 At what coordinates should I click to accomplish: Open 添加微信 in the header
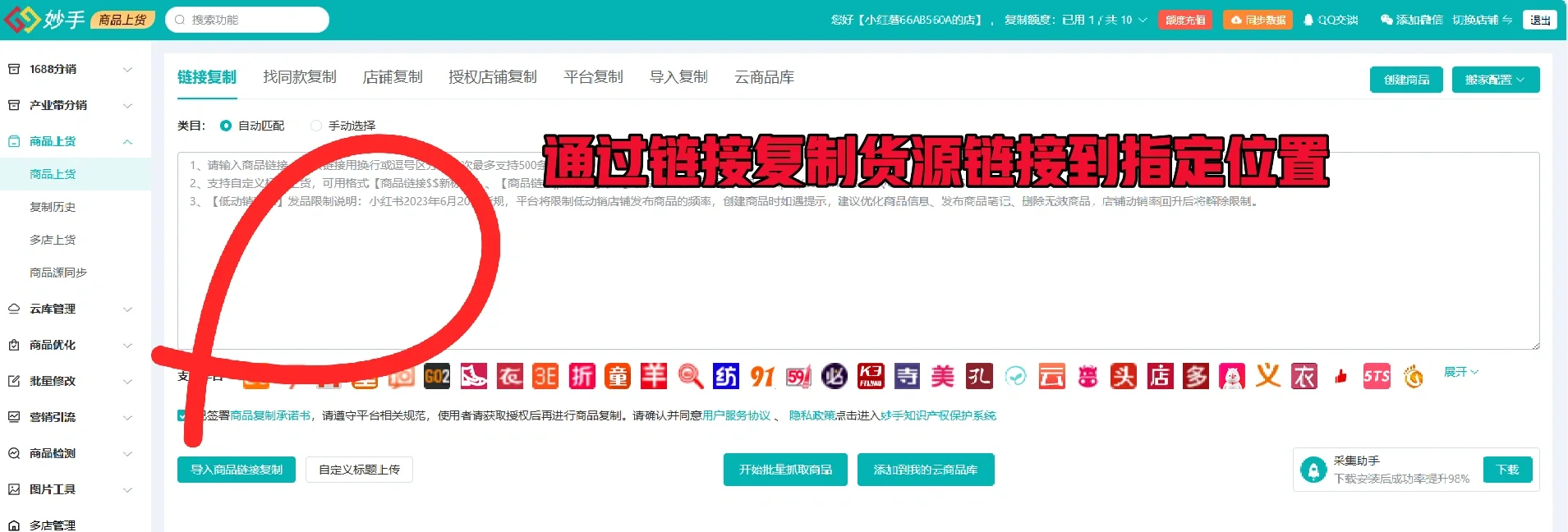[1411, 20]
